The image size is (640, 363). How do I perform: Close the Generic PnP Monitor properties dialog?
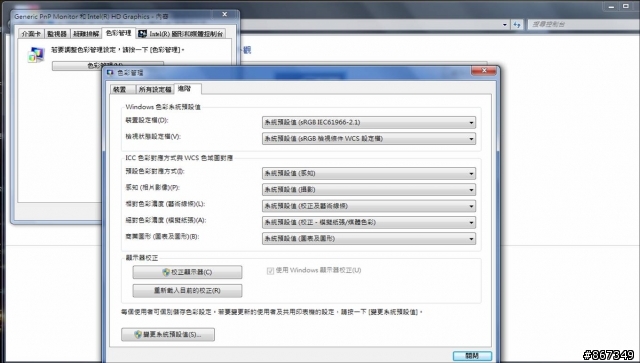pos(224,14)
